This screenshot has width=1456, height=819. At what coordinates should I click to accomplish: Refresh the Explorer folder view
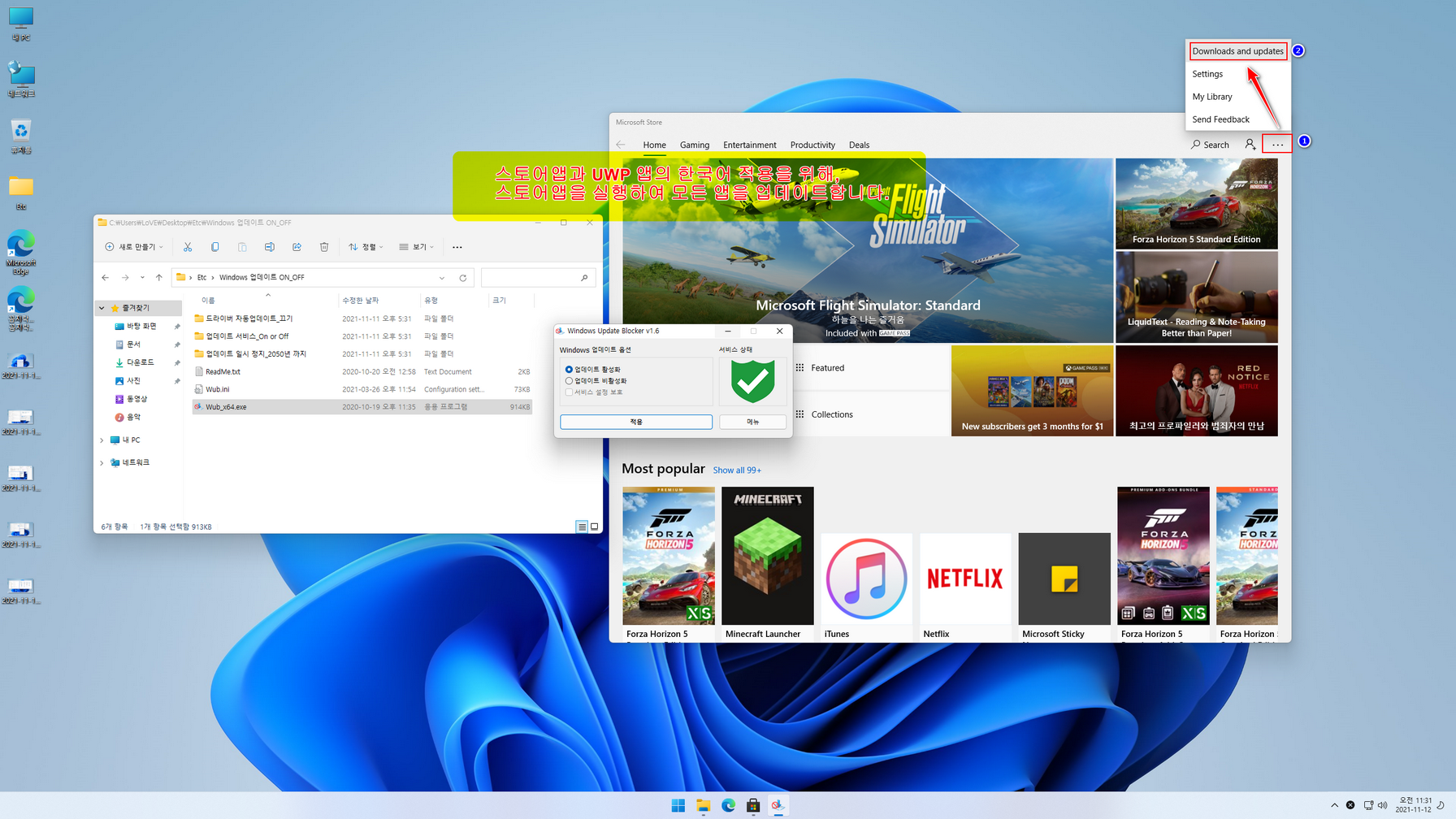pyautogui.click(x=463, y=278)
